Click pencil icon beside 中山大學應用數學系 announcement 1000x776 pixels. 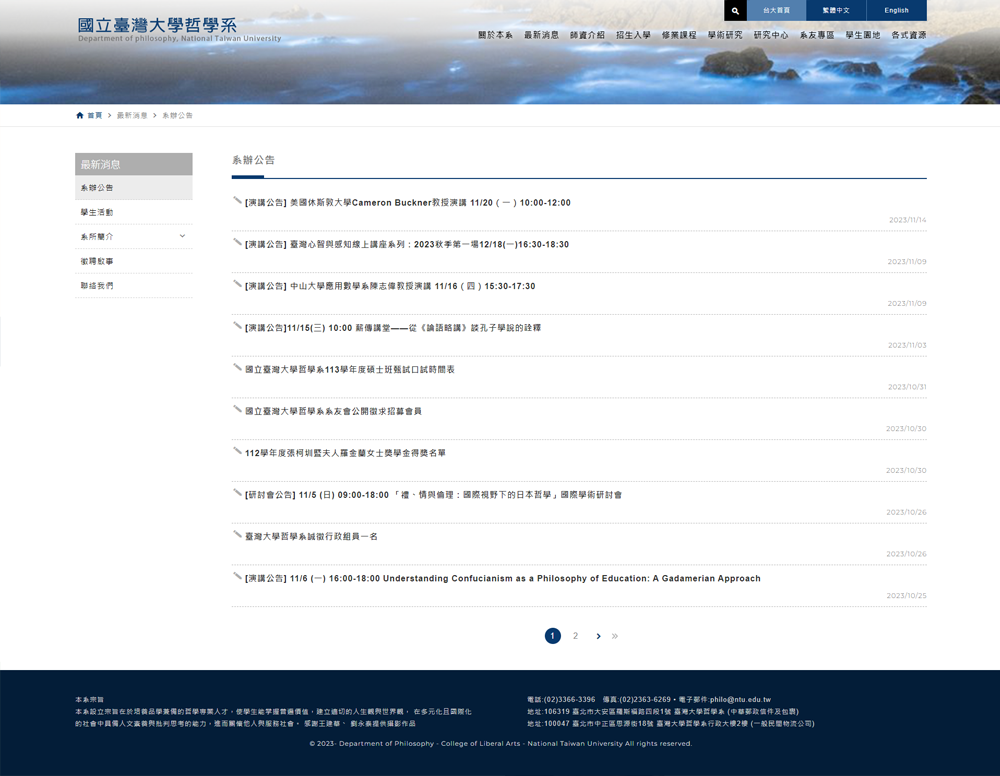tap(237, 284)
